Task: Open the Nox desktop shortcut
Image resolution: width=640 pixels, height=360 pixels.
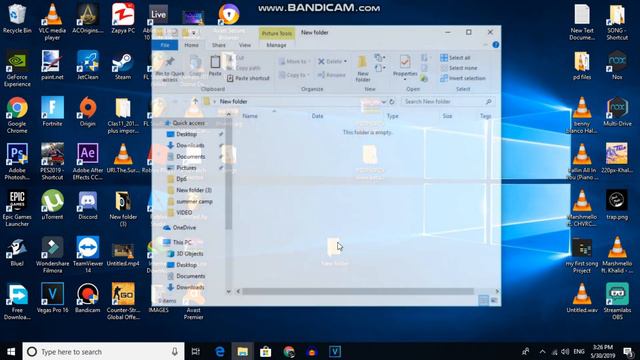Action: [617, 65]
